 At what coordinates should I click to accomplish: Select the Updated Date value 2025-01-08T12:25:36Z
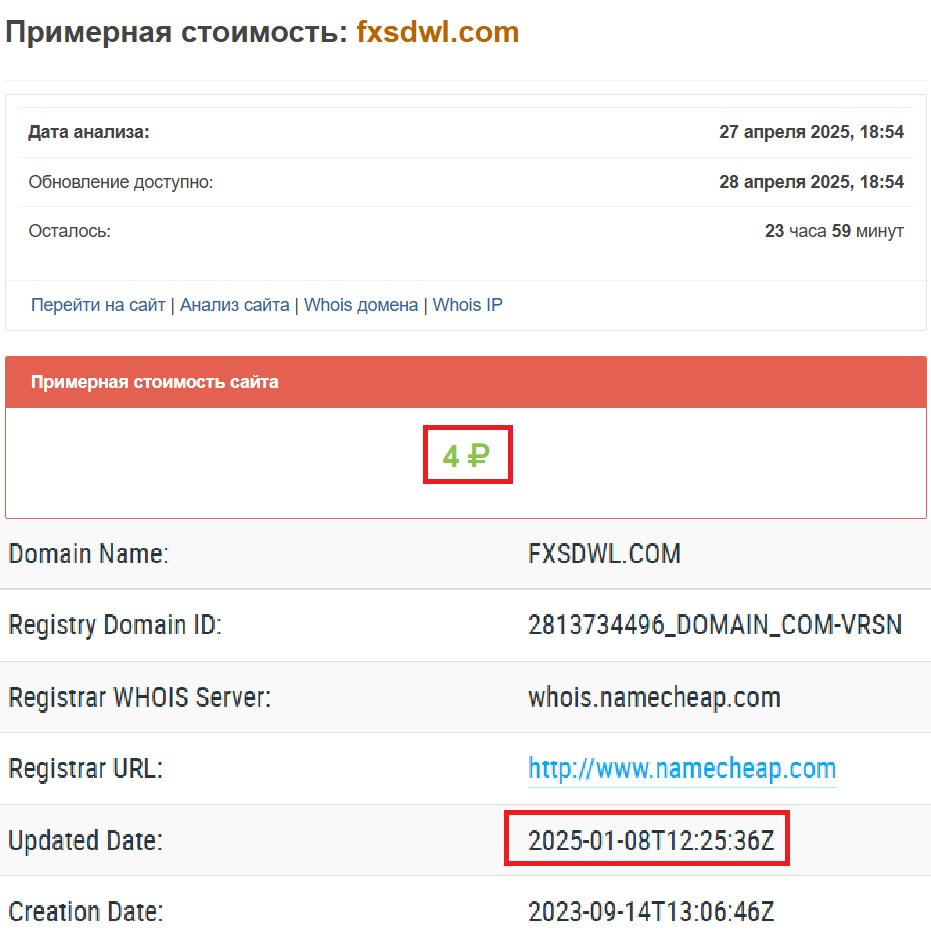tap(651, 841)
